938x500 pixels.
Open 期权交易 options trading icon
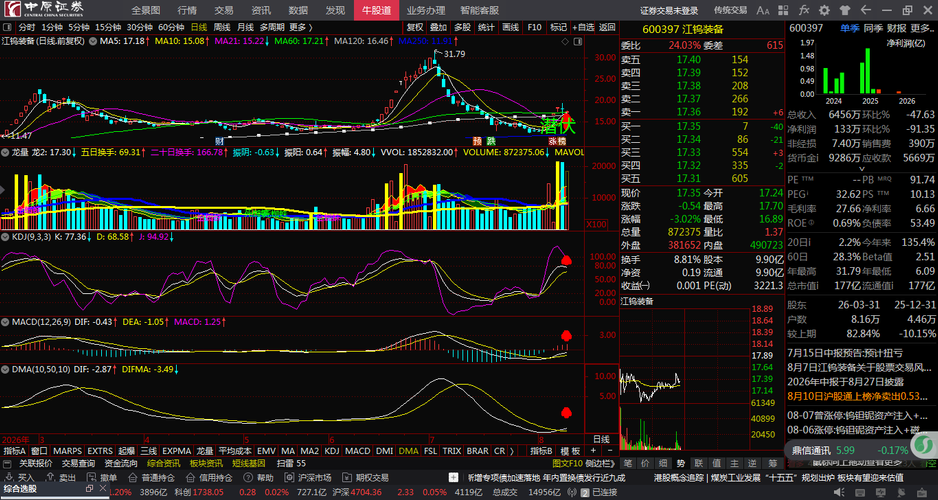click(345, 478)
